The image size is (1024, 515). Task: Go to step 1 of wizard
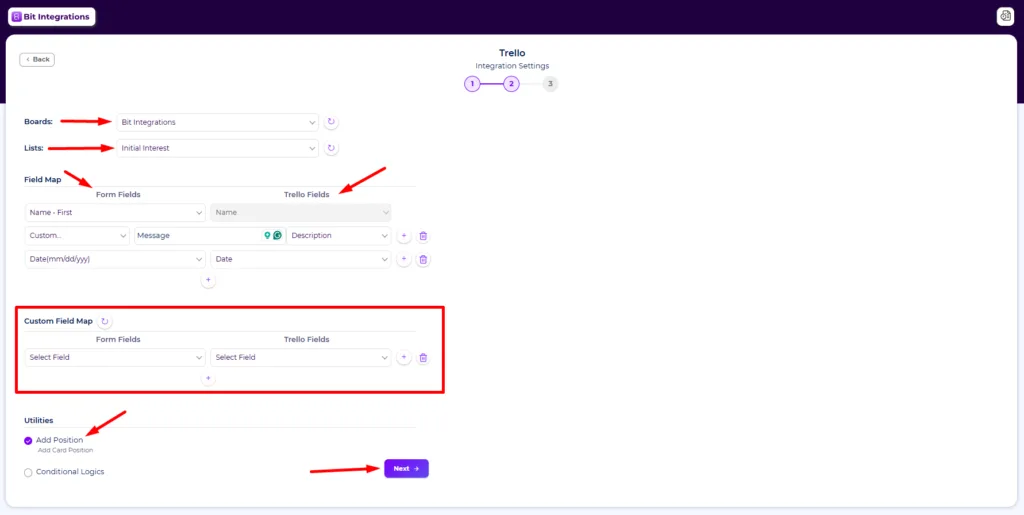(x=472, y=84)
